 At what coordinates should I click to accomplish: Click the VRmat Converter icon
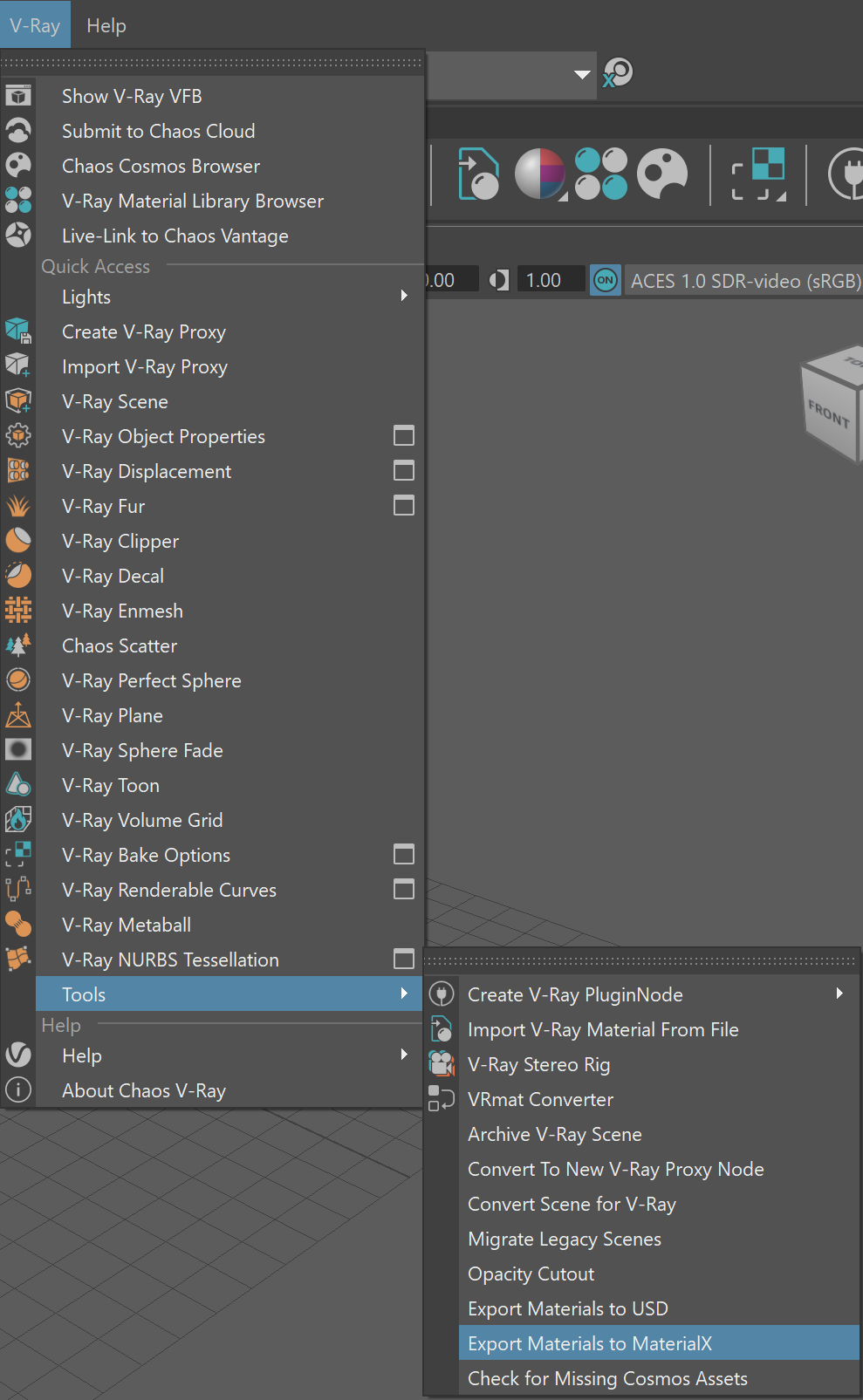point(442,1098)
